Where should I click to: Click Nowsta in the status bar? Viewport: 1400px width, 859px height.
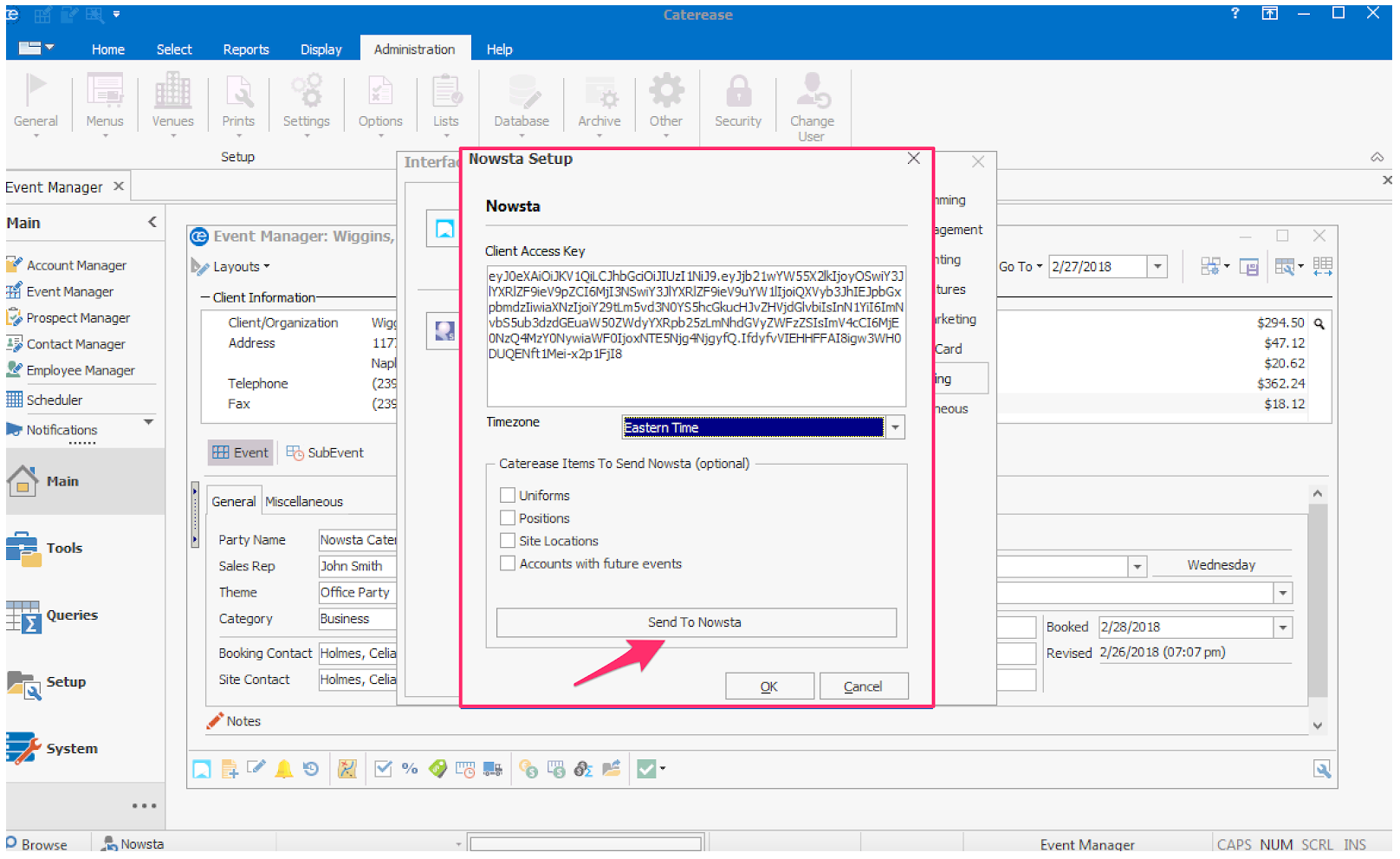pos(133,844)
